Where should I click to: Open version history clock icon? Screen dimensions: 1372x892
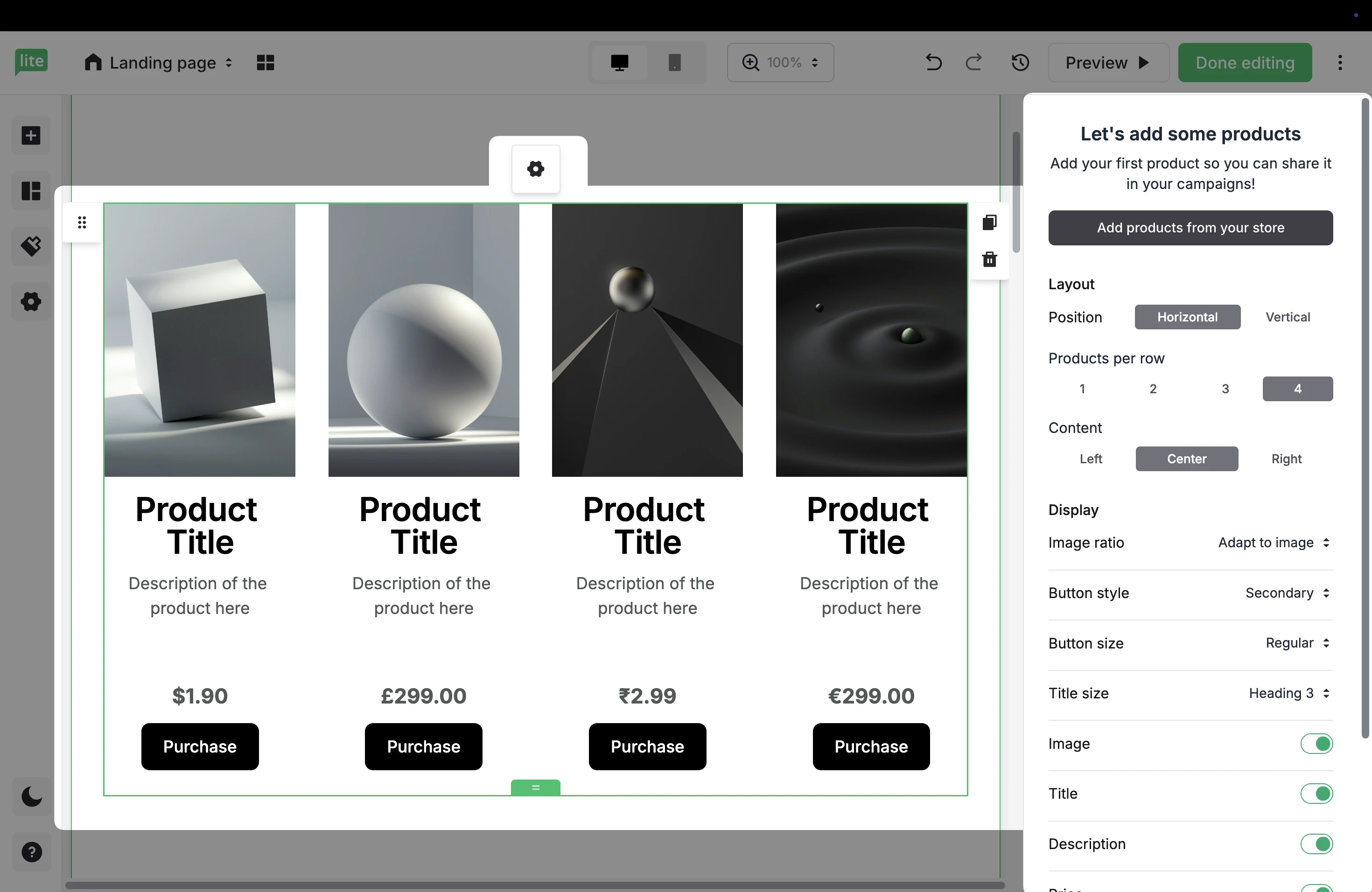click(1020, 62)
